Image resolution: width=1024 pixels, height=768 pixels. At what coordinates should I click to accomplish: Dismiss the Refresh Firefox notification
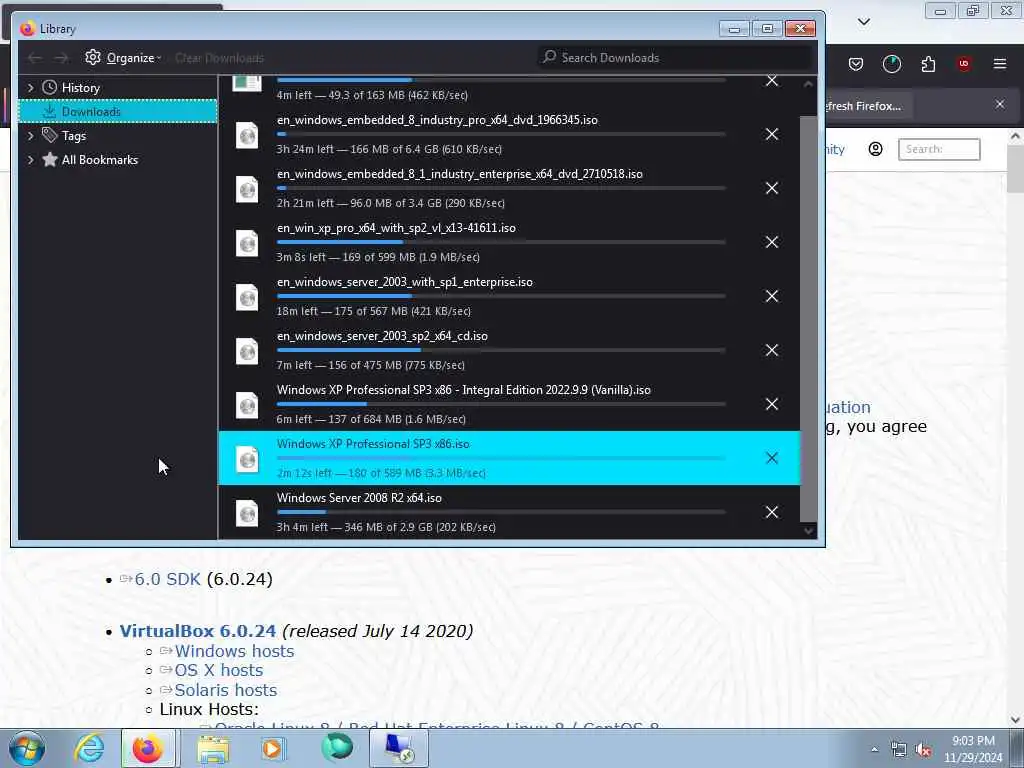click(x=1000, y=104)
